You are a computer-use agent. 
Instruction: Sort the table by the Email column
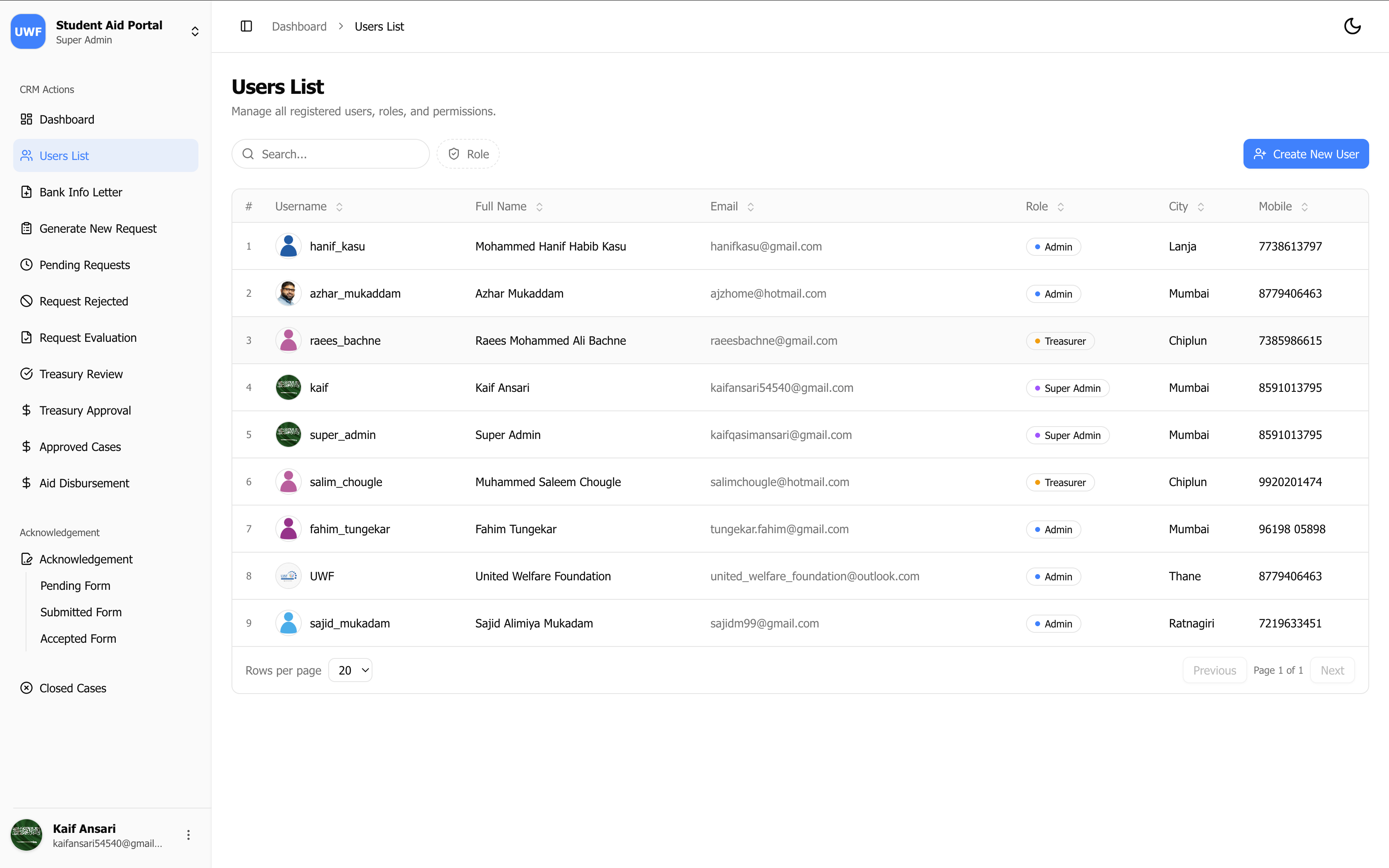click(732, 207)
